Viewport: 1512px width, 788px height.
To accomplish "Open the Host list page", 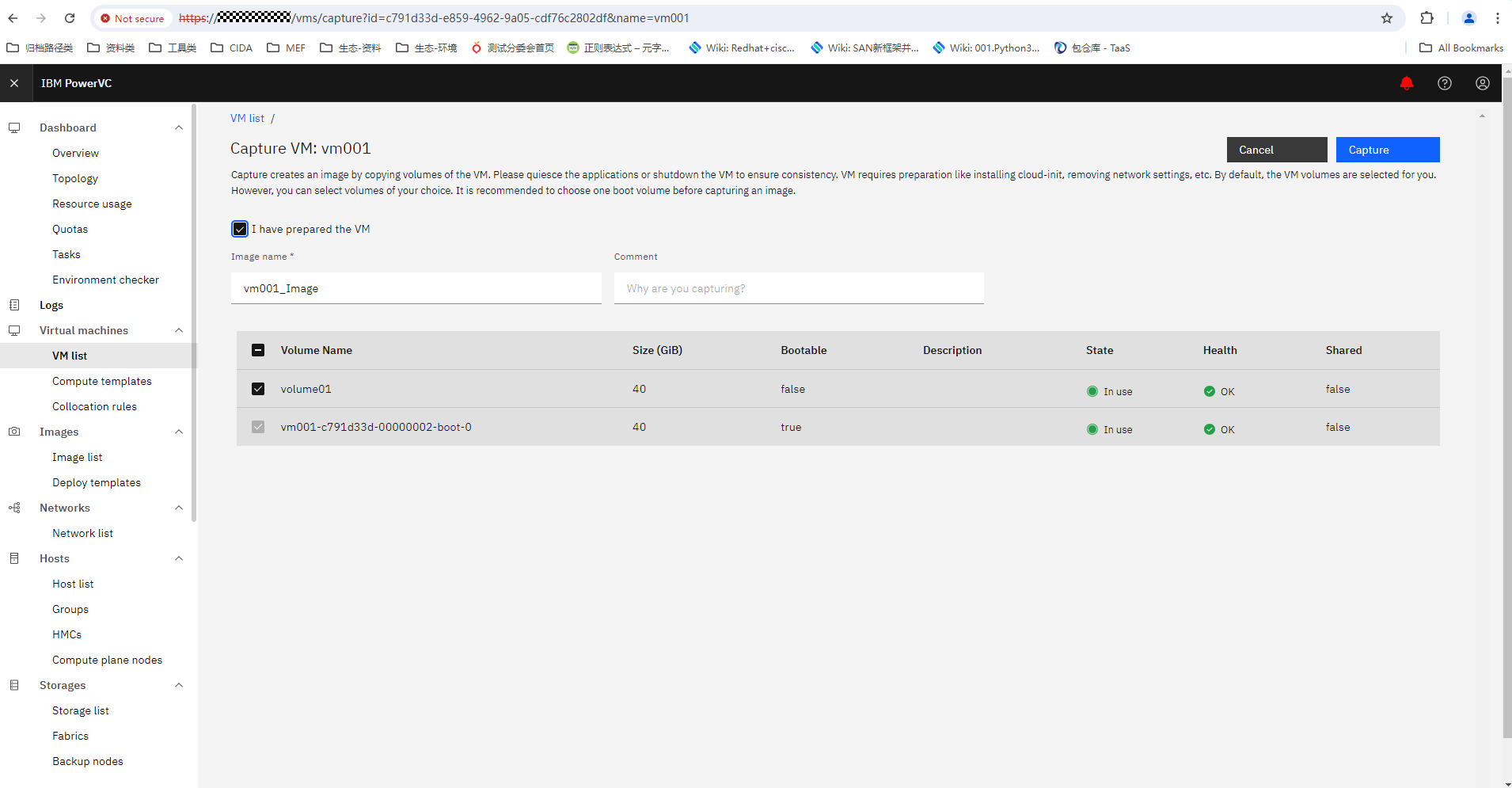I will pyautogui.click(x=73, y=584).
